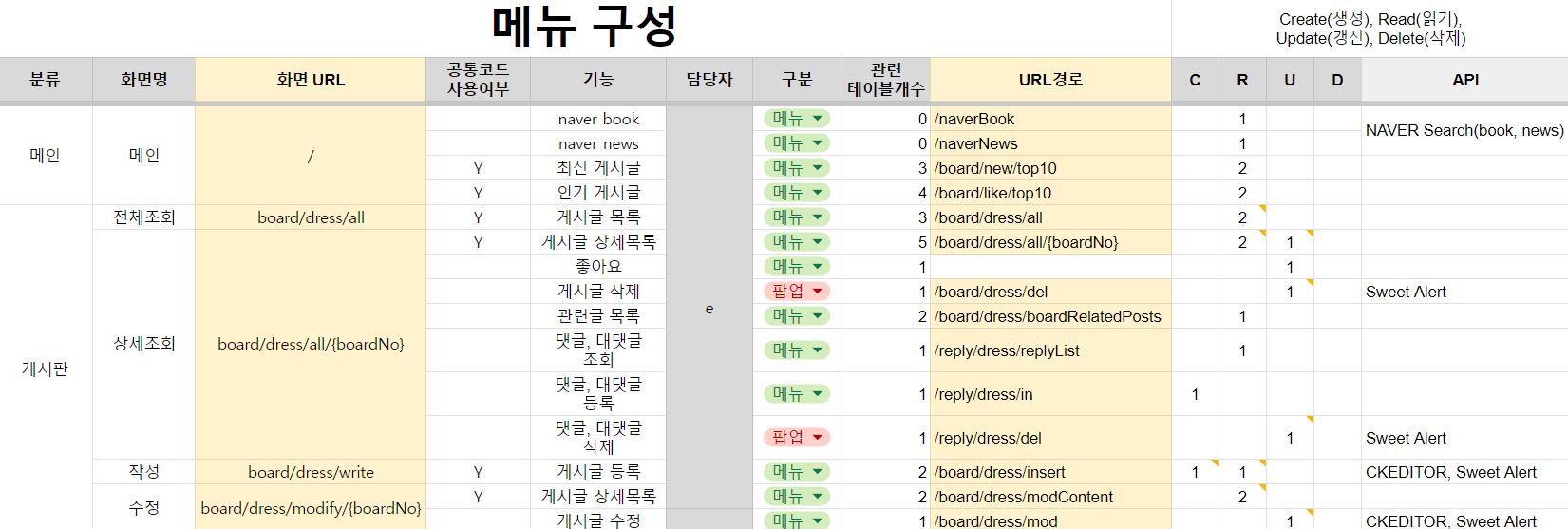The image size is (1568, 529).
Task: Select the 기능 column header
Action: [x=598, y=80]
